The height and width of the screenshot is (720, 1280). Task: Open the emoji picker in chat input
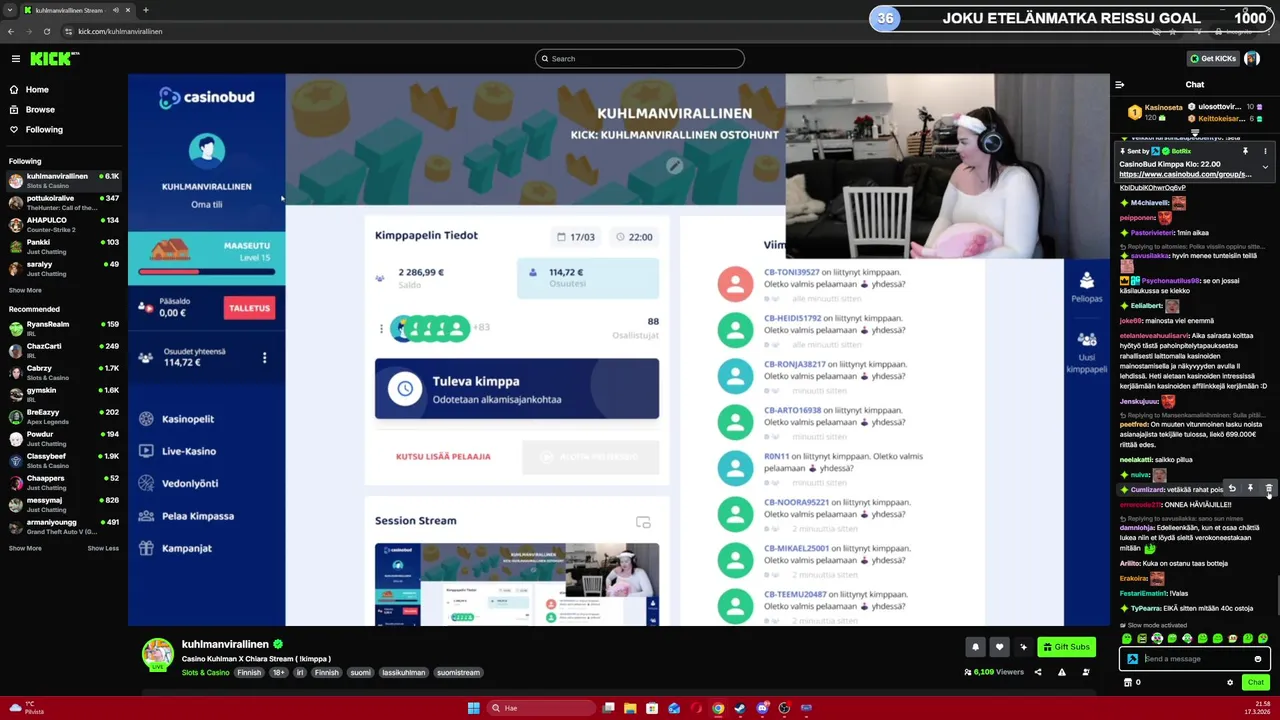[x=1258, y=659]
